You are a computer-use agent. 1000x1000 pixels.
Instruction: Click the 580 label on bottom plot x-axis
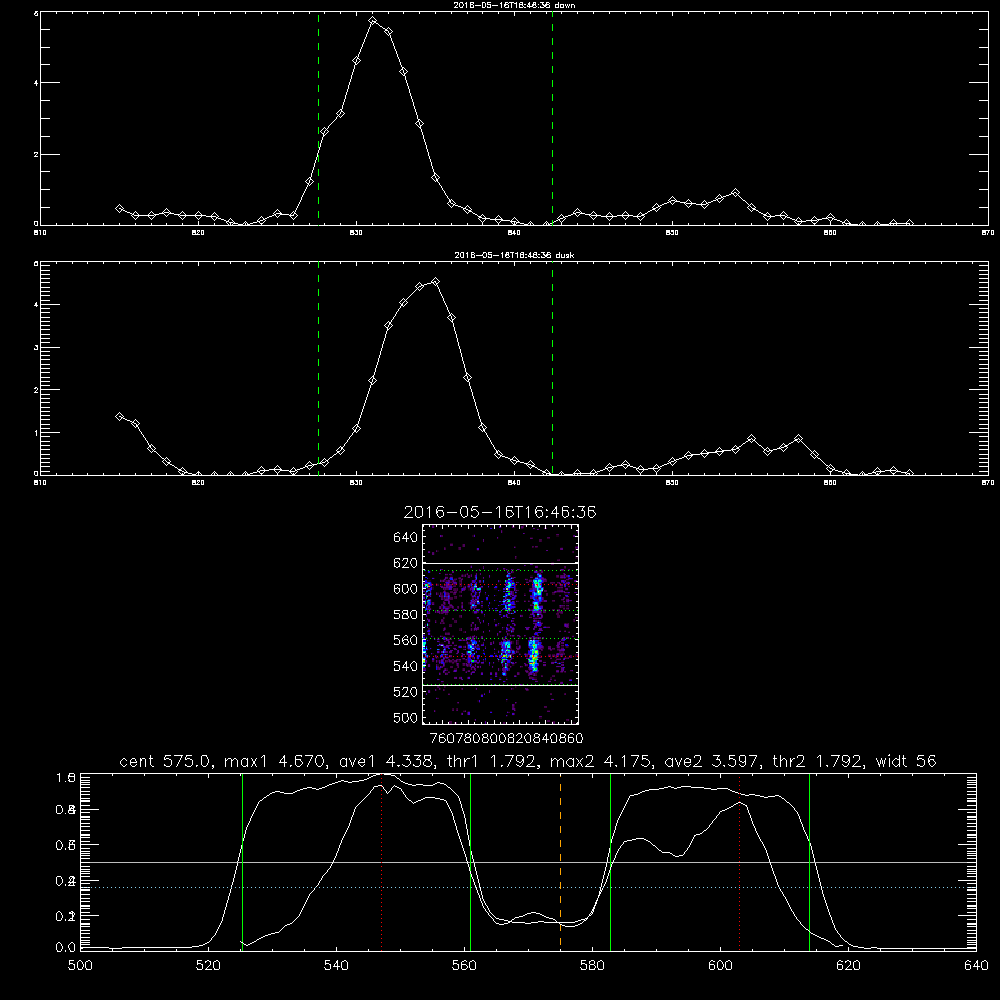[592, 966]
